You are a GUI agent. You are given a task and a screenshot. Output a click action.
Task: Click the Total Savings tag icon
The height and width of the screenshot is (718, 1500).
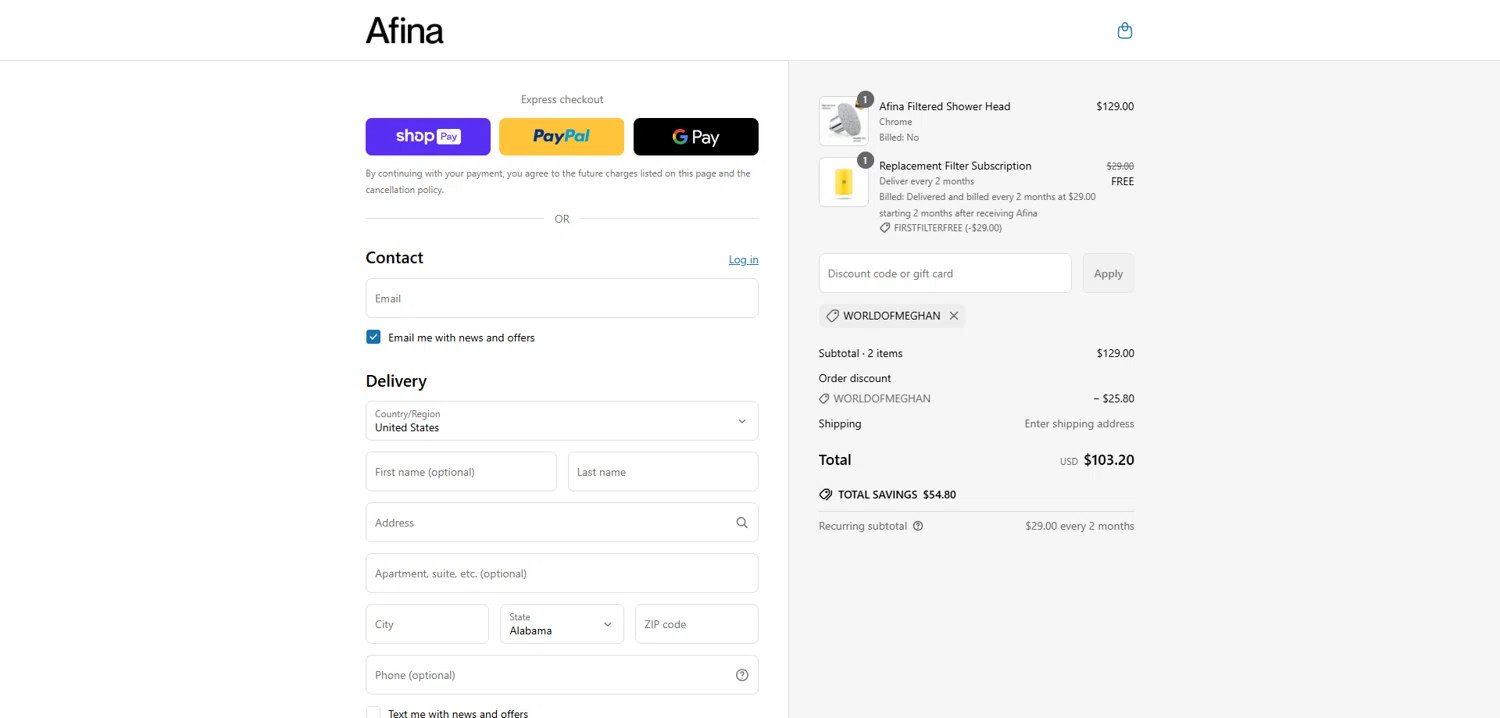click(x=826, y=494)
